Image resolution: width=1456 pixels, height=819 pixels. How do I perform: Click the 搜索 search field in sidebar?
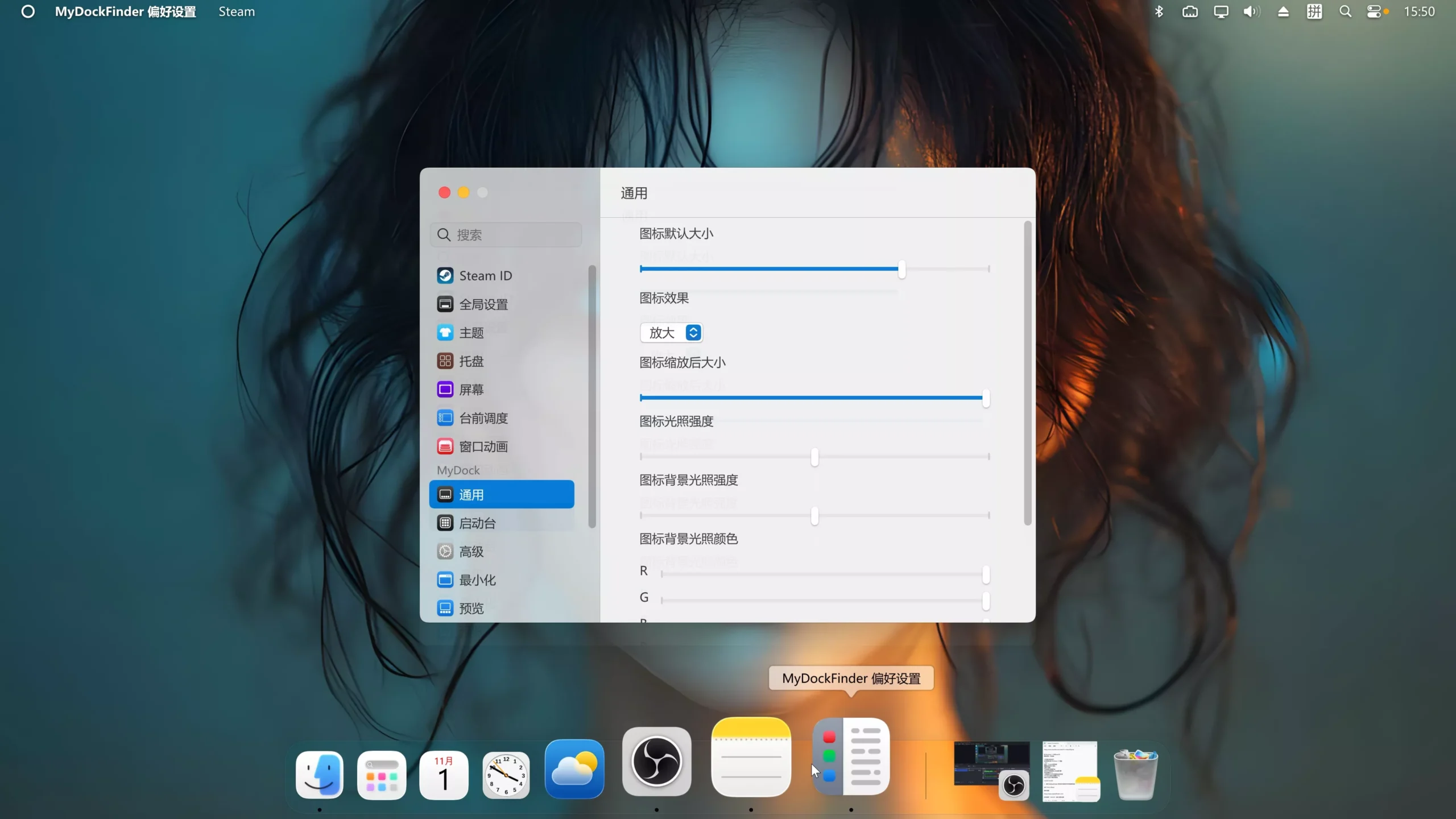pyautogui.click(x=506, y=234)
